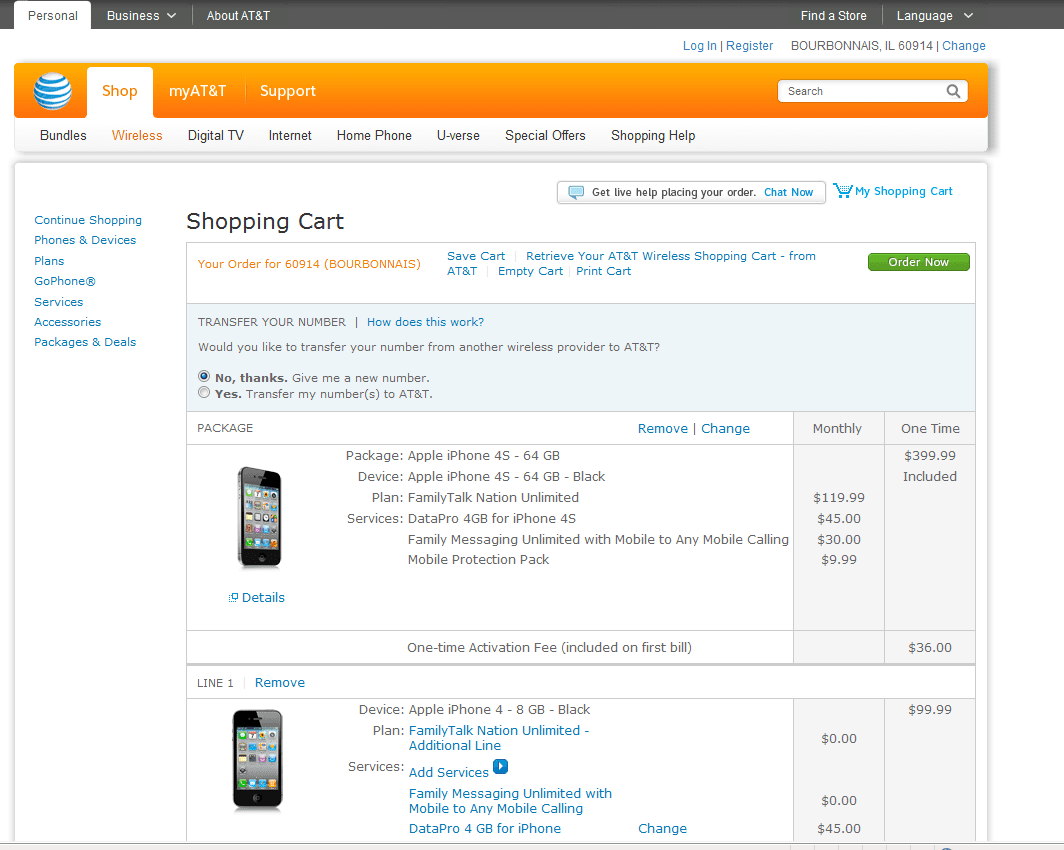
Task: Open About AT&T
Action: [238, 16]
